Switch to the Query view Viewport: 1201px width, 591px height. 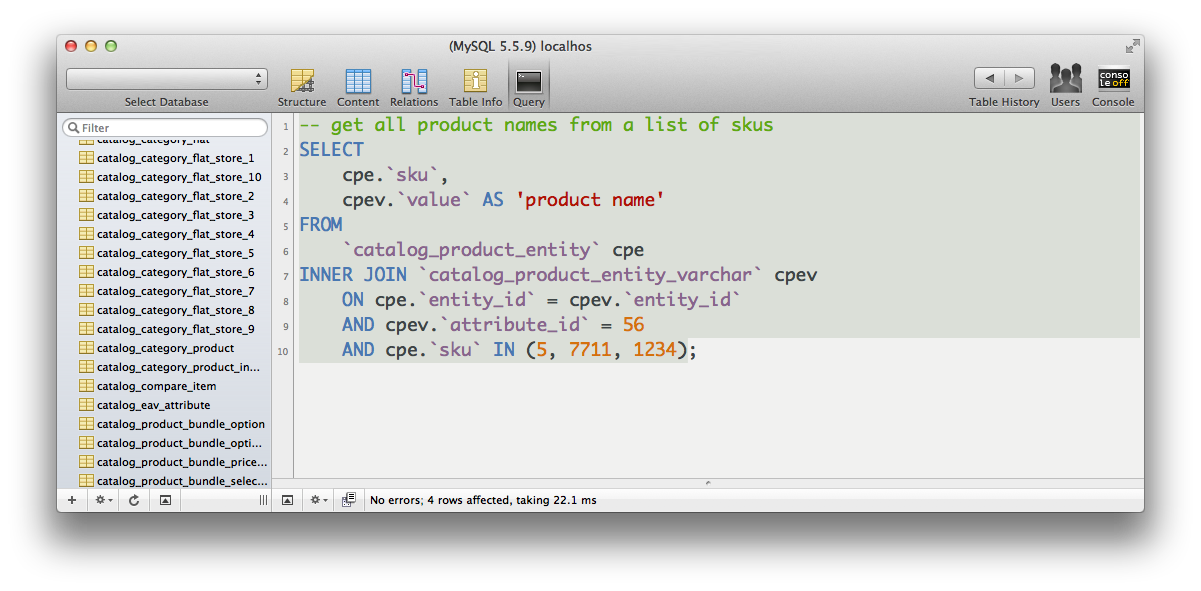529,88
